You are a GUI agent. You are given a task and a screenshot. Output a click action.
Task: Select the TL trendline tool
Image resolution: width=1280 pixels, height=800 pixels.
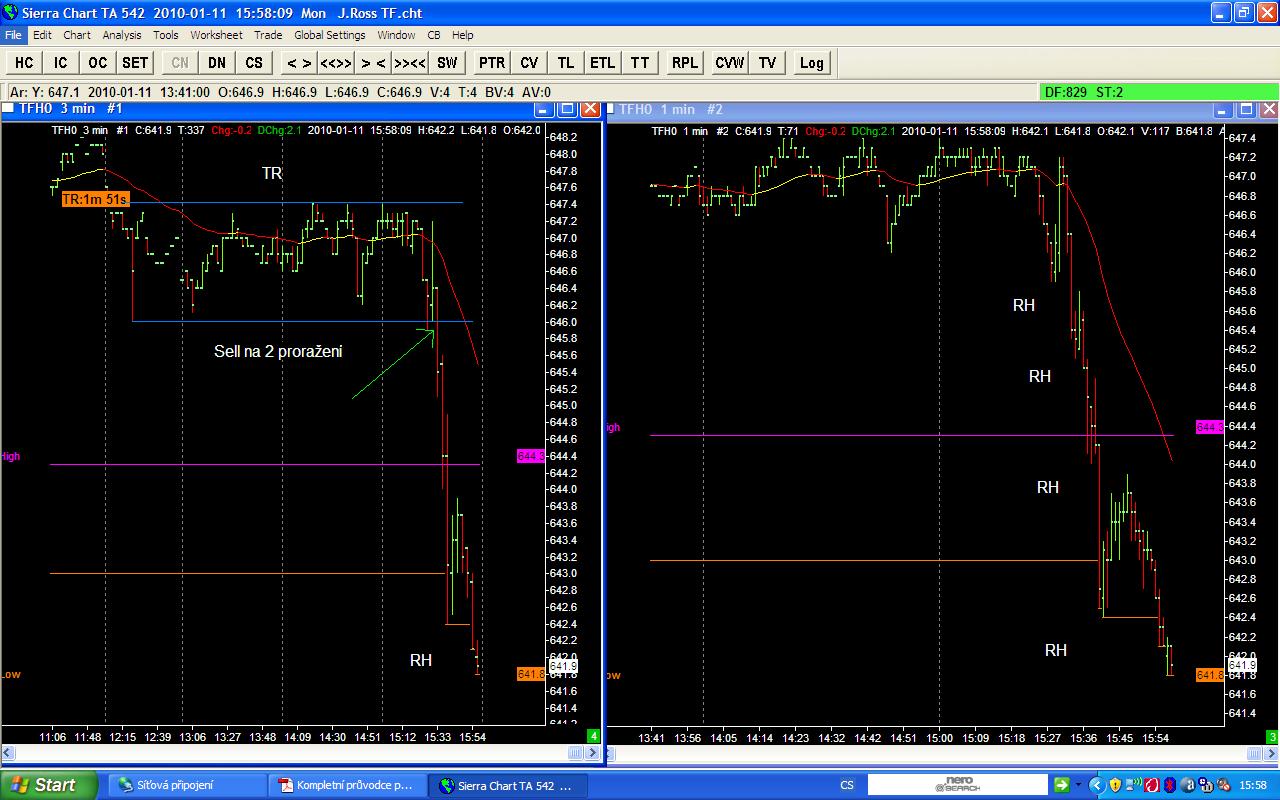(566, 63)
